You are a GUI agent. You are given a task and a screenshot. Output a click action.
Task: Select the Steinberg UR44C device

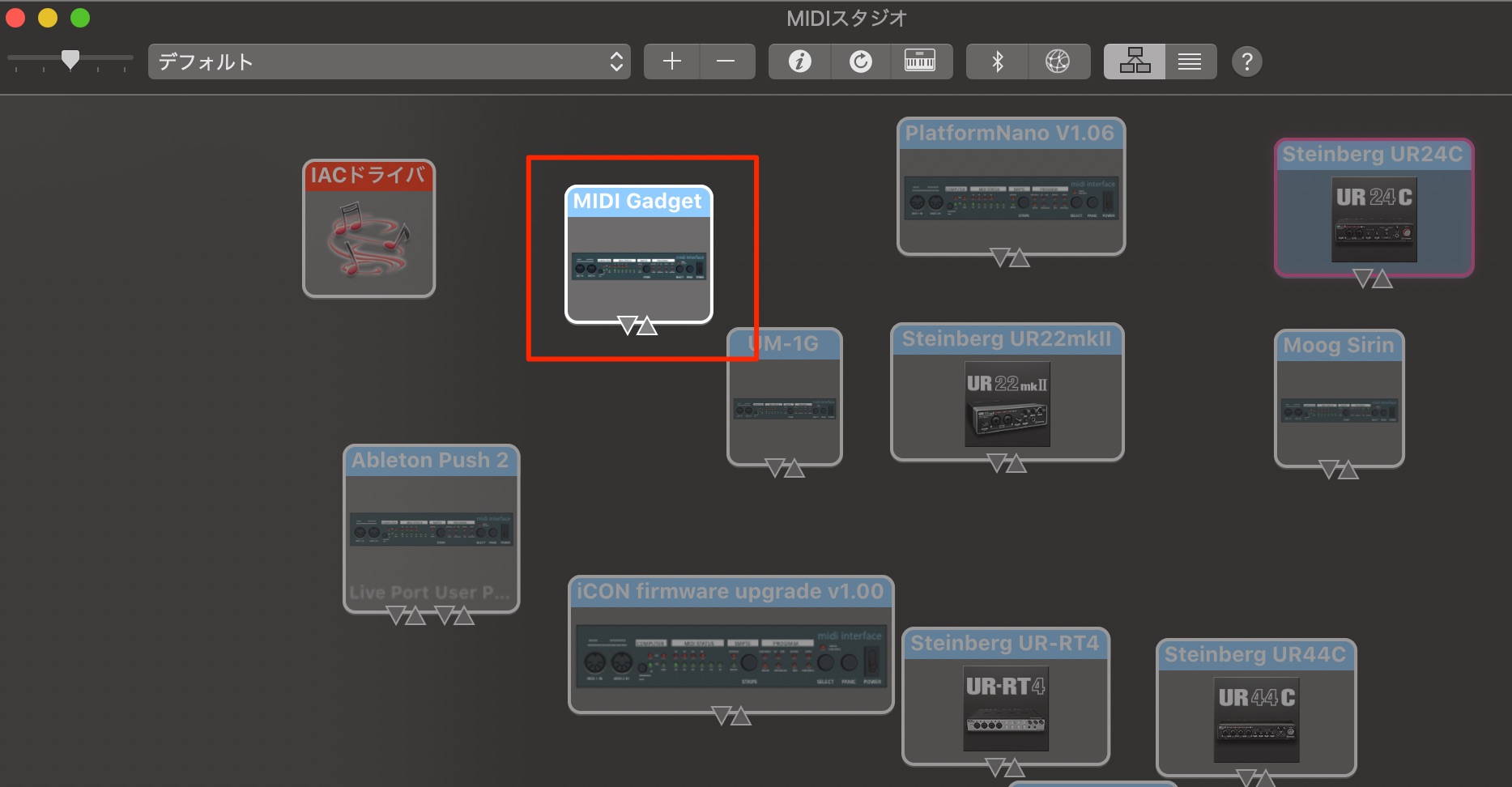click(x=1256, y=708)
